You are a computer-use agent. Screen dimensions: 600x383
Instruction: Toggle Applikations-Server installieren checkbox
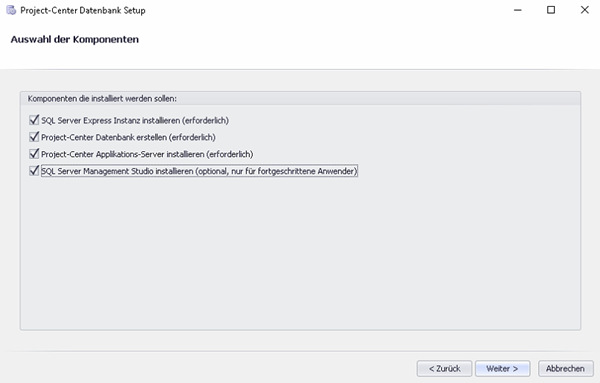[34, 154]
